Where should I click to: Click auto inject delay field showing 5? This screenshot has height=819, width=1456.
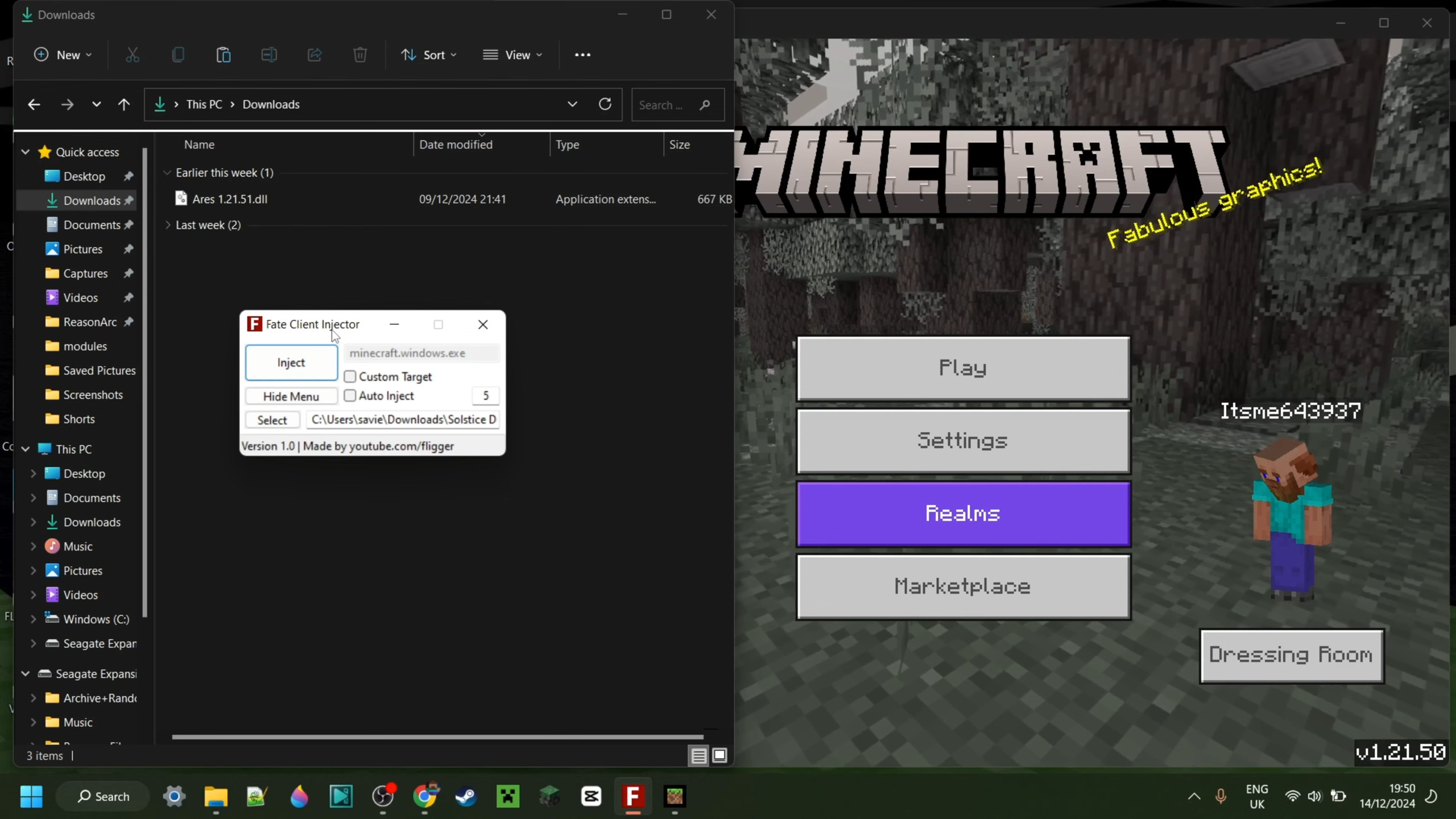[486, 396]
